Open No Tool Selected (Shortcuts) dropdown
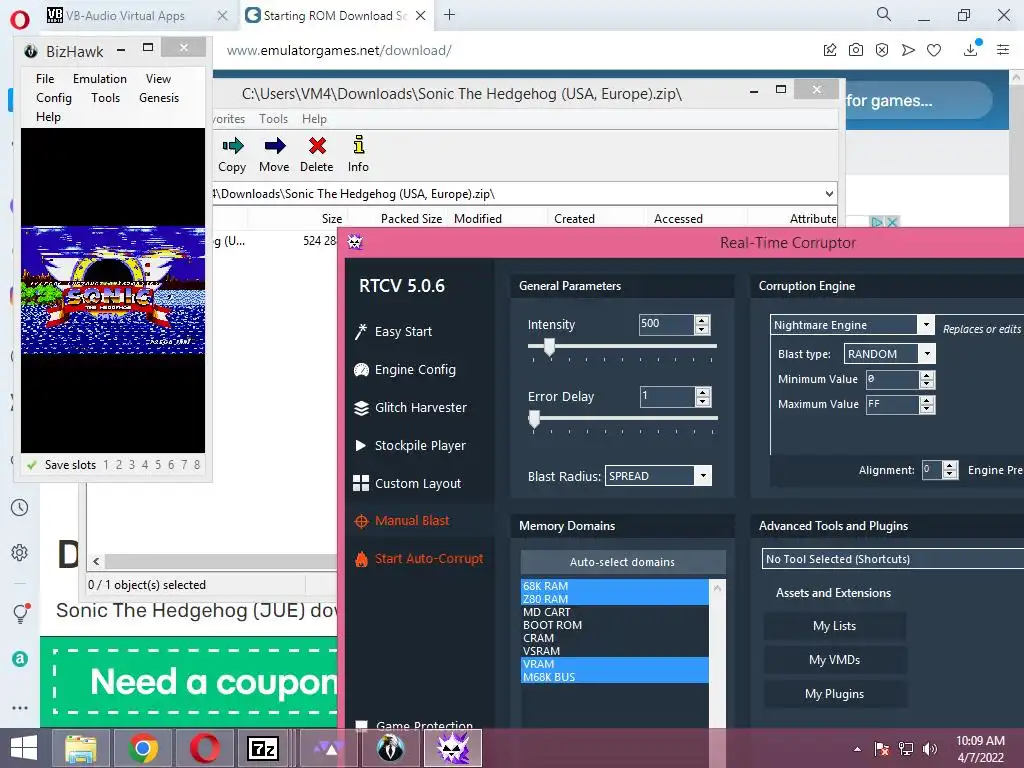 pos(893,559)
